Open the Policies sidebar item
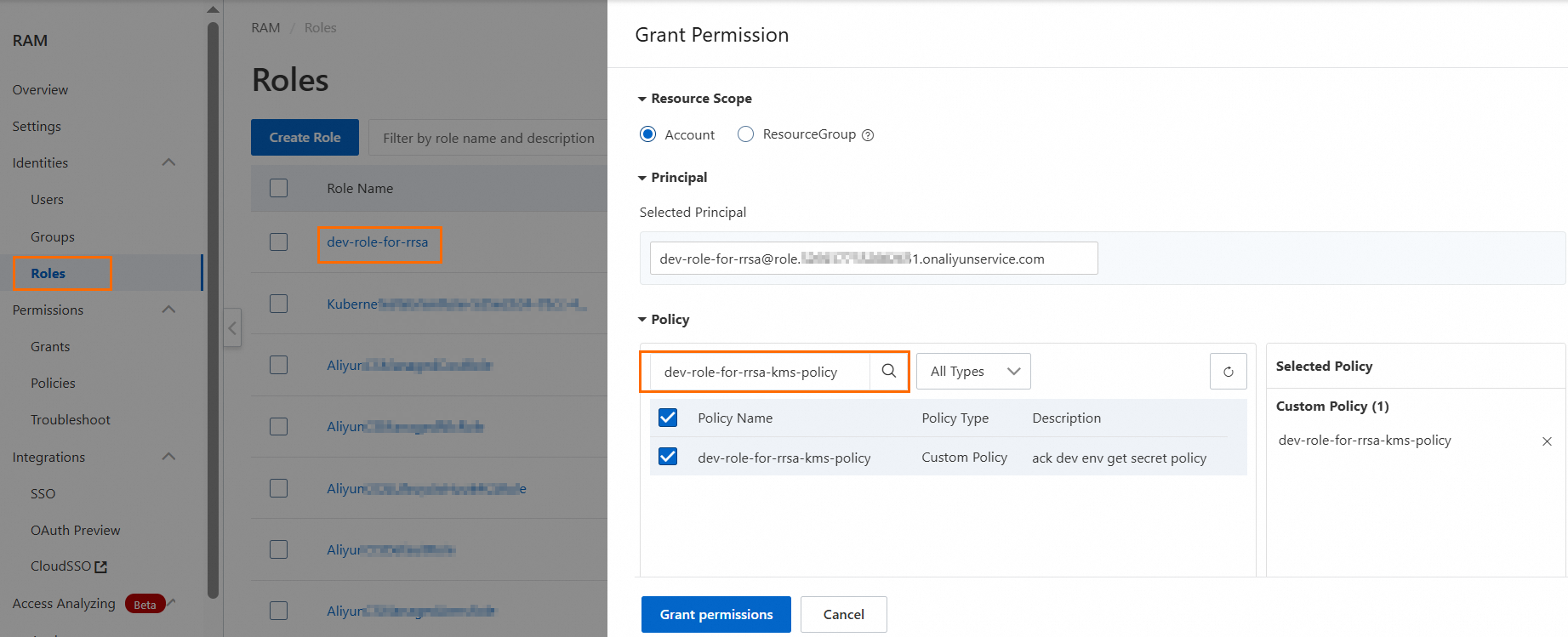The width and height of the screenshot is (1568, 637). coord(53,384)
